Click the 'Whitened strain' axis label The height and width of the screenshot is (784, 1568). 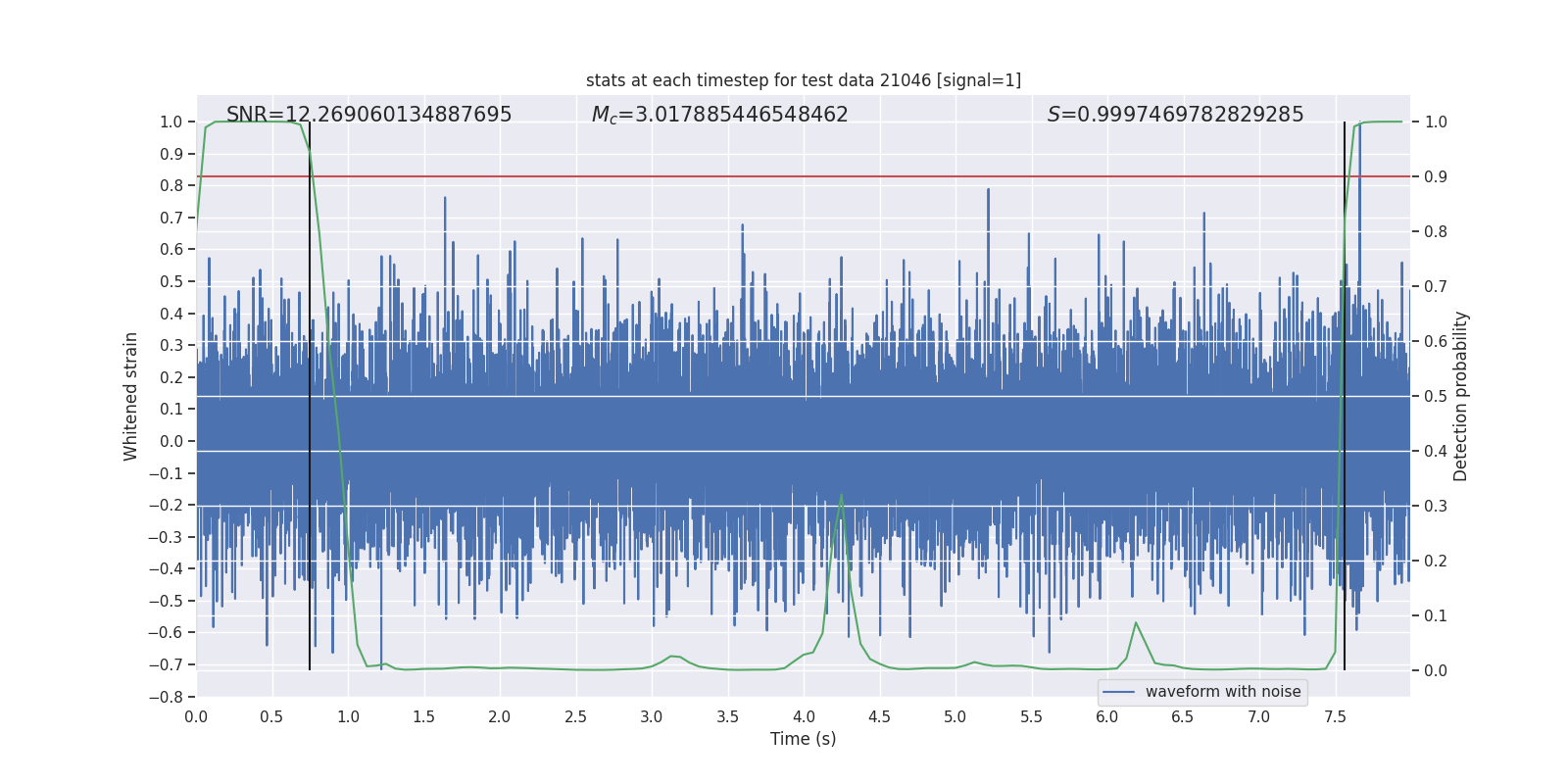tap(131, 396)
